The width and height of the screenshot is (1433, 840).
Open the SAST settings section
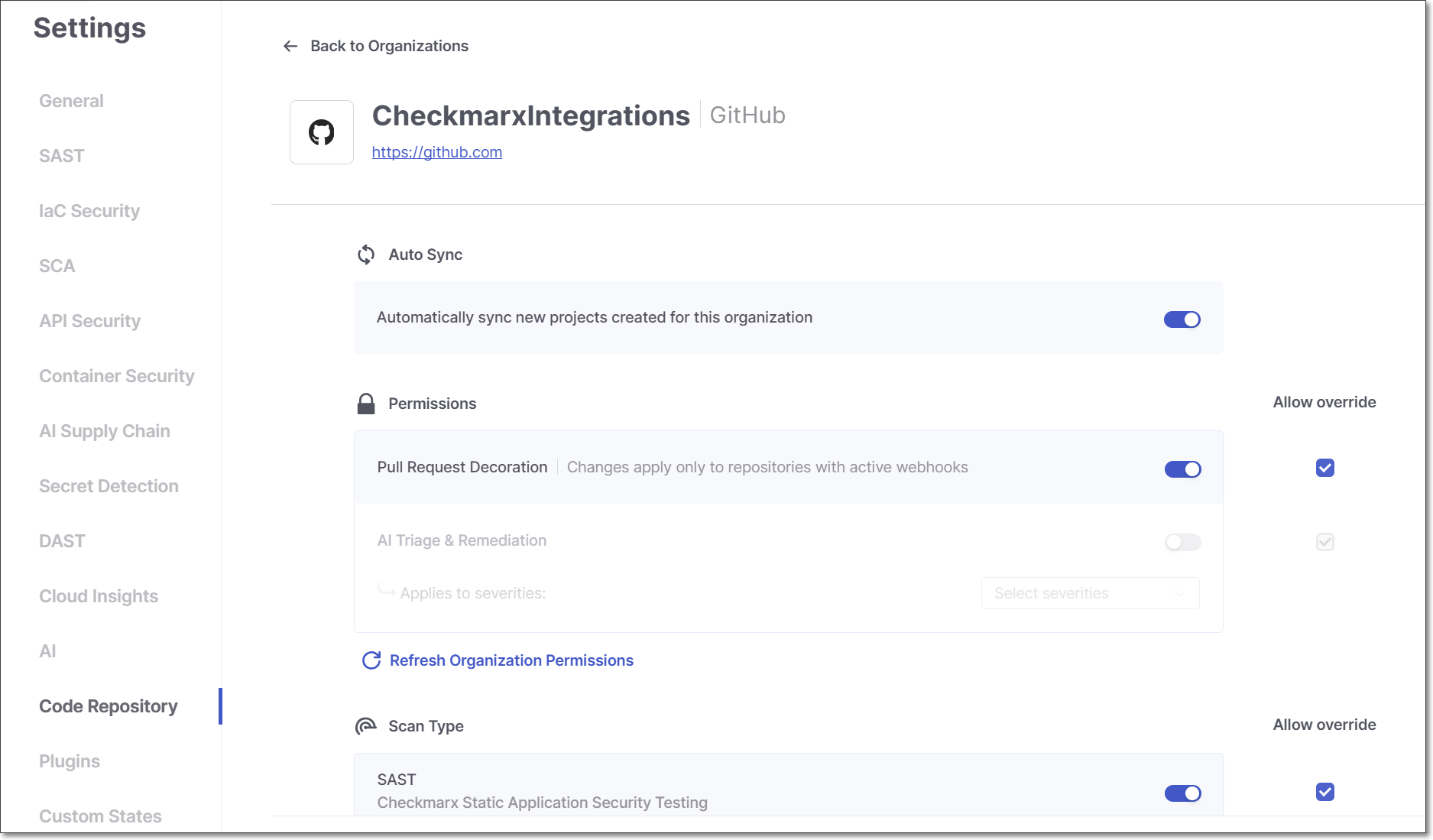click(62, 156)
